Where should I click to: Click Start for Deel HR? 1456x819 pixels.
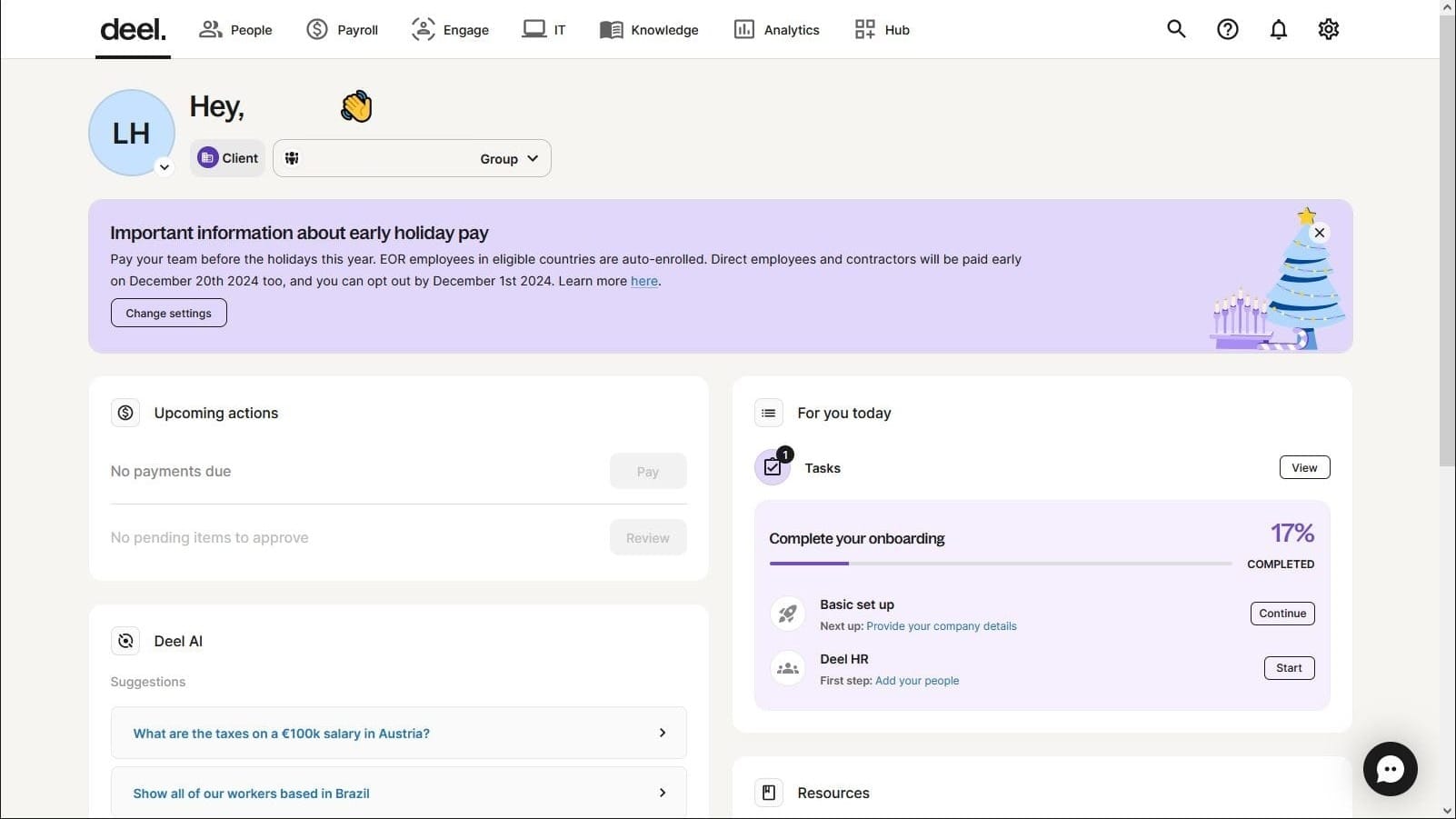click(x=1289, y=668)
